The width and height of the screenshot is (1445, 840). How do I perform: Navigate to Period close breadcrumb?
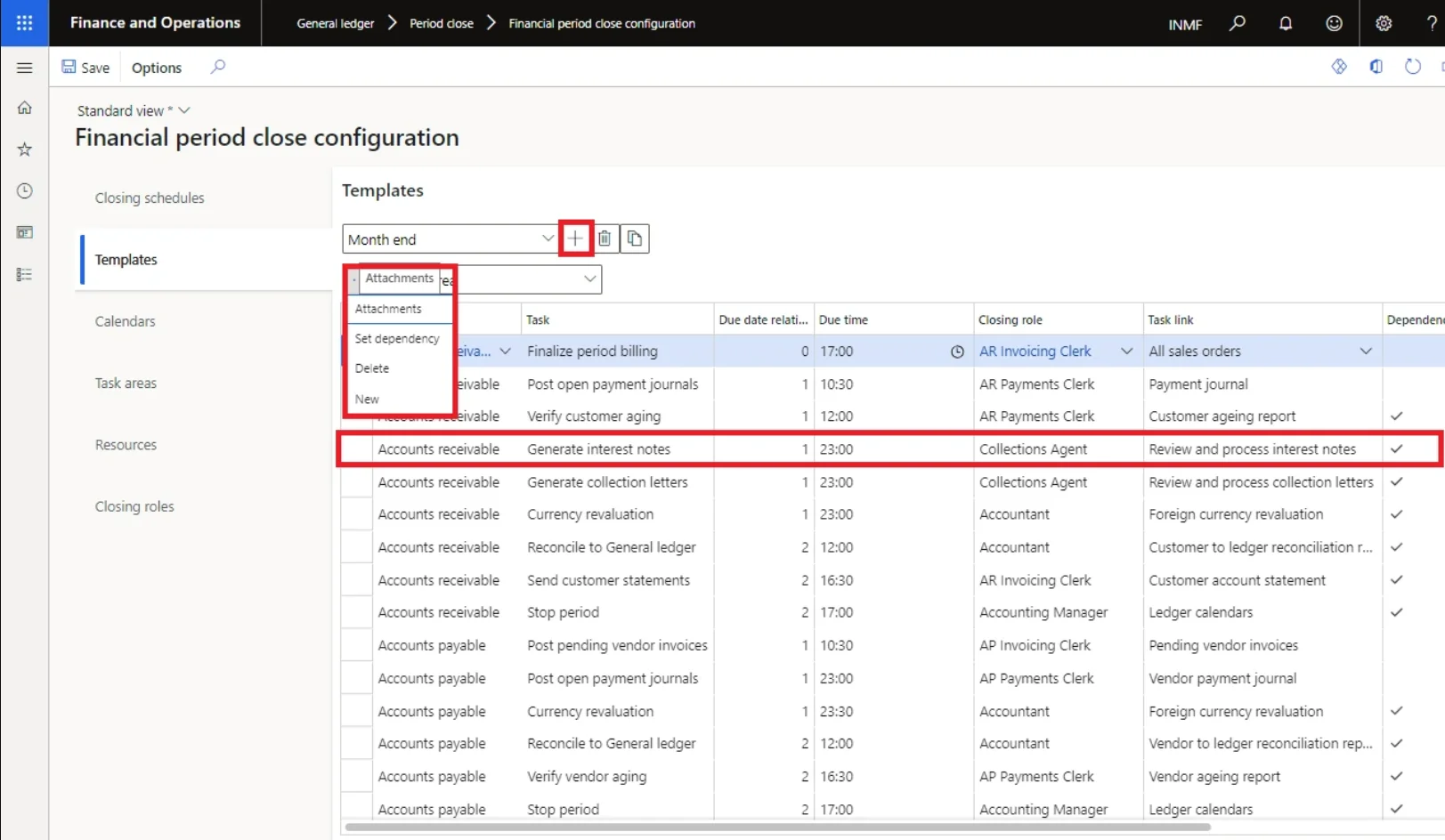(442, 23)
